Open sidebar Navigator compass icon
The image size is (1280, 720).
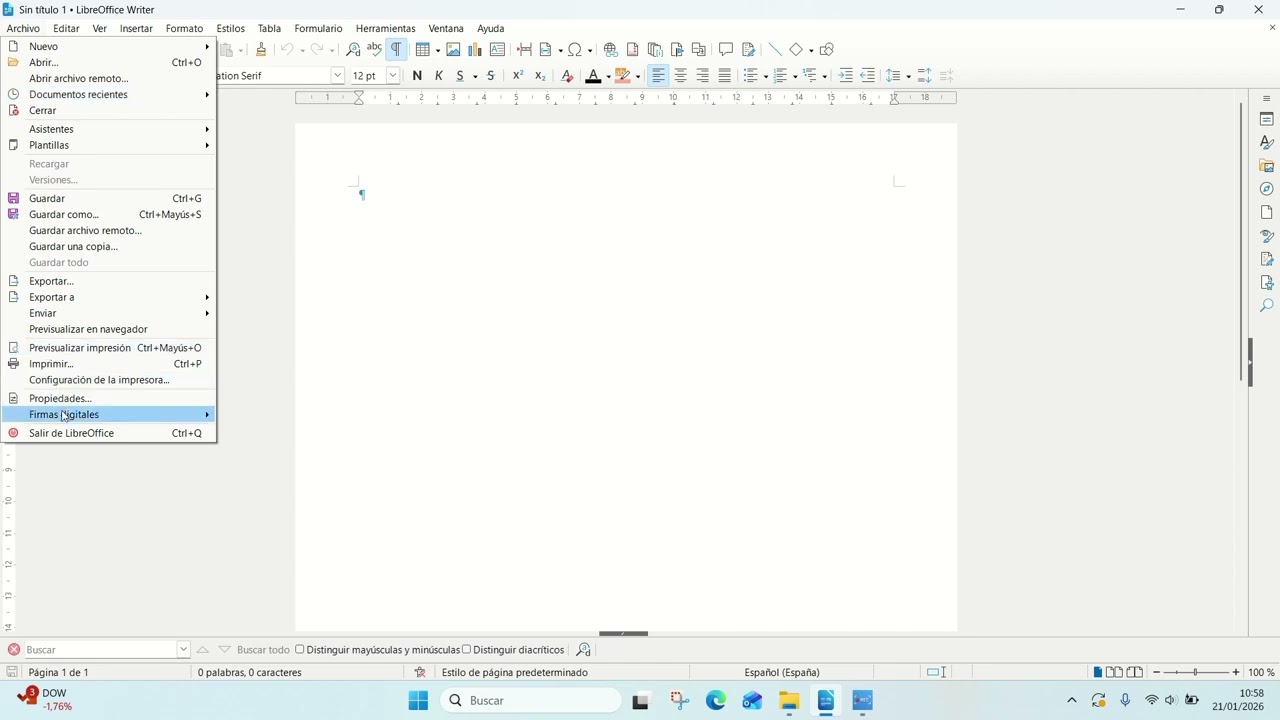pyautogui.click(x=1266, y=189)
